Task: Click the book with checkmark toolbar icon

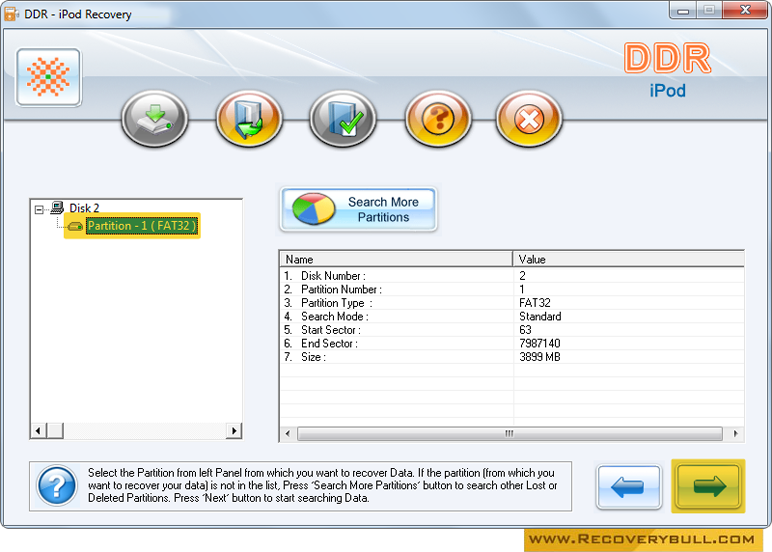Action: [343, 119]
